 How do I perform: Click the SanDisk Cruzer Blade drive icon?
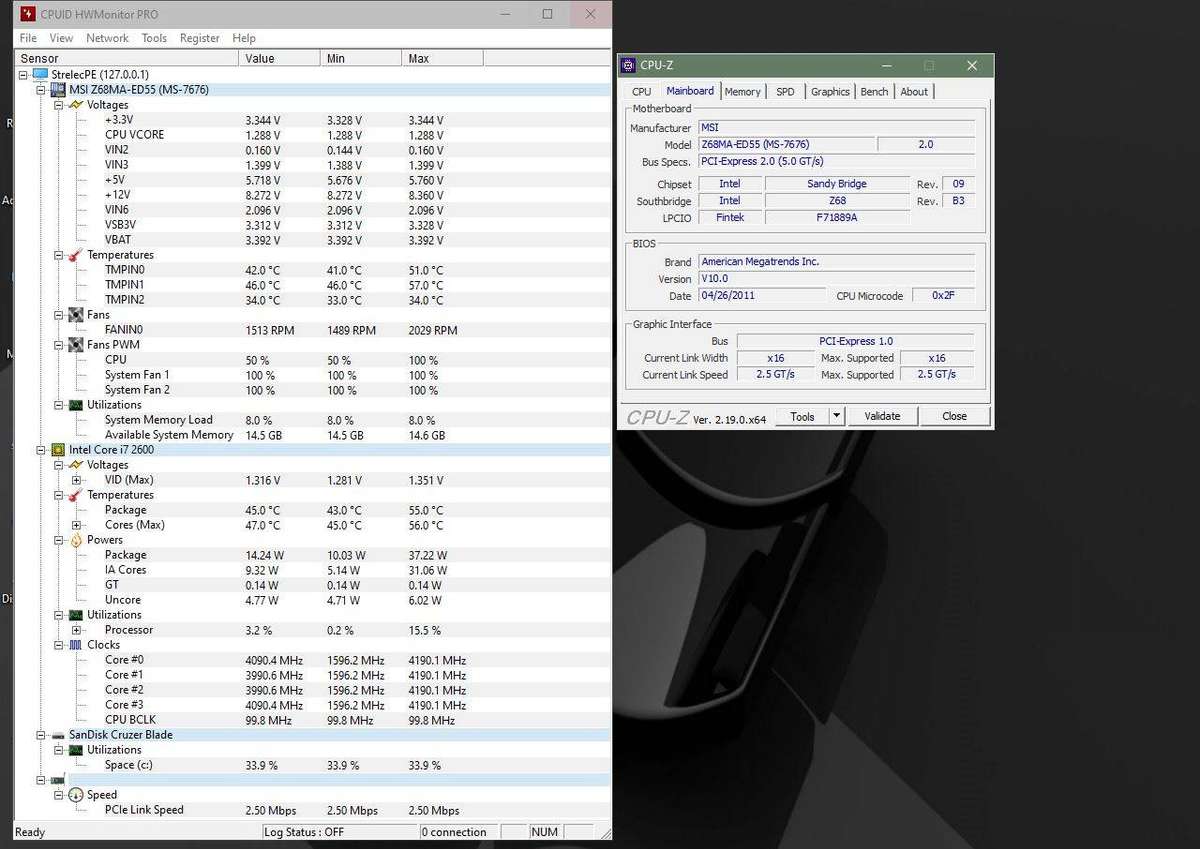tap(58, 735)
